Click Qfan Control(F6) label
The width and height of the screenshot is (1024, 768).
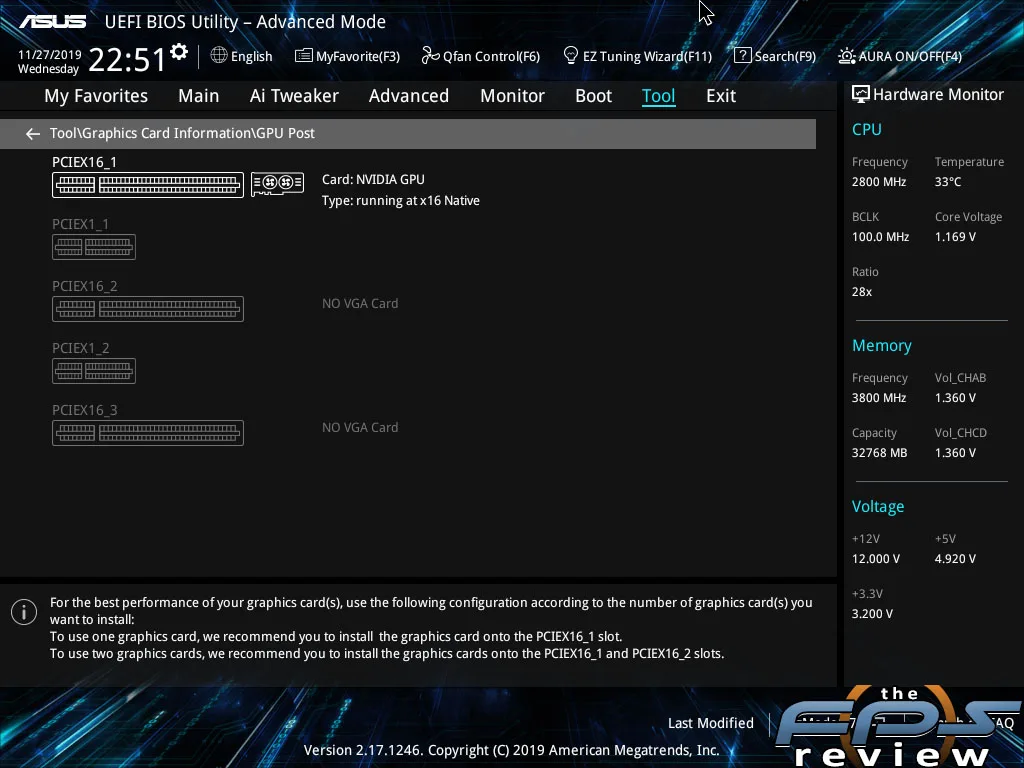492,56
